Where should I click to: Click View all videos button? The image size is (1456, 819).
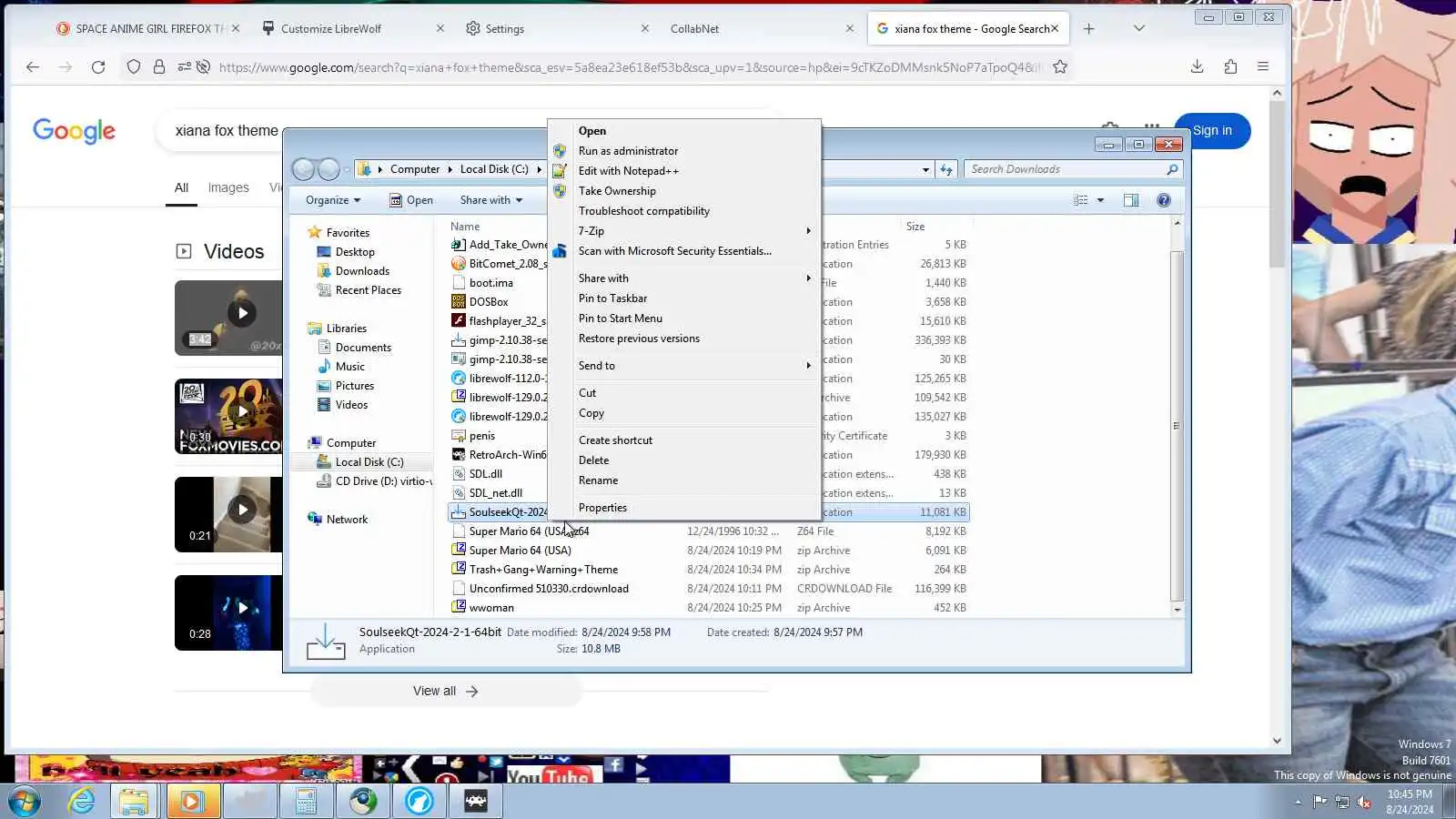(x=446, y=692)
